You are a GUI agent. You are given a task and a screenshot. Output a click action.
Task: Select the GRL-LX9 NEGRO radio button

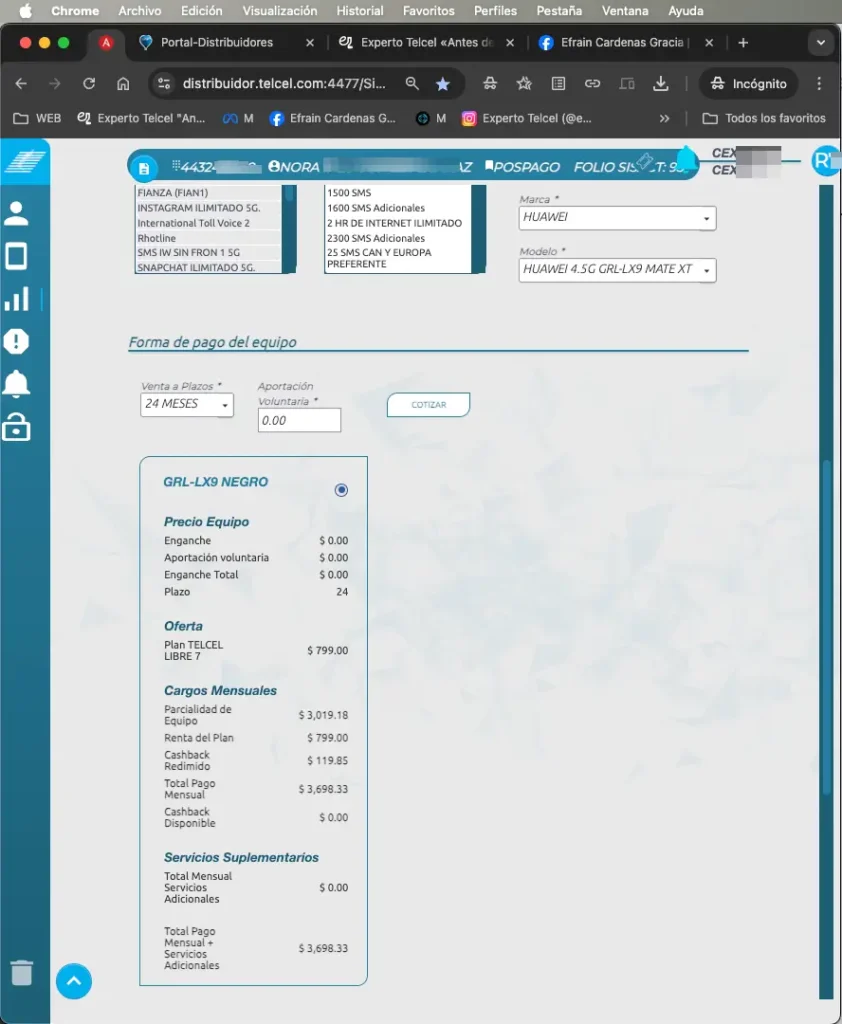pyautogui.click(x=341, y=490)
